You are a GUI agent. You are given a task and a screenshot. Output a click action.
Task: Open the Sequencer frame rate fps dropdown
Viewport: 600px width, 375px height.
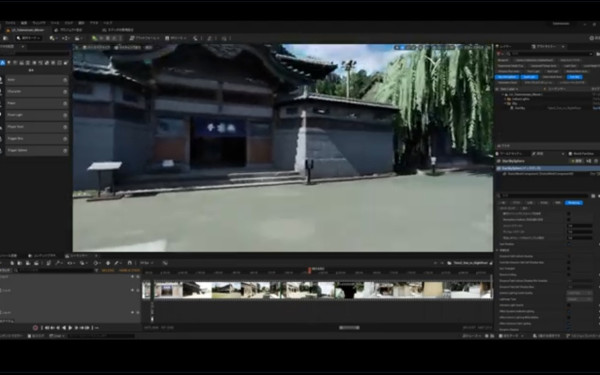tap(147, 263)
